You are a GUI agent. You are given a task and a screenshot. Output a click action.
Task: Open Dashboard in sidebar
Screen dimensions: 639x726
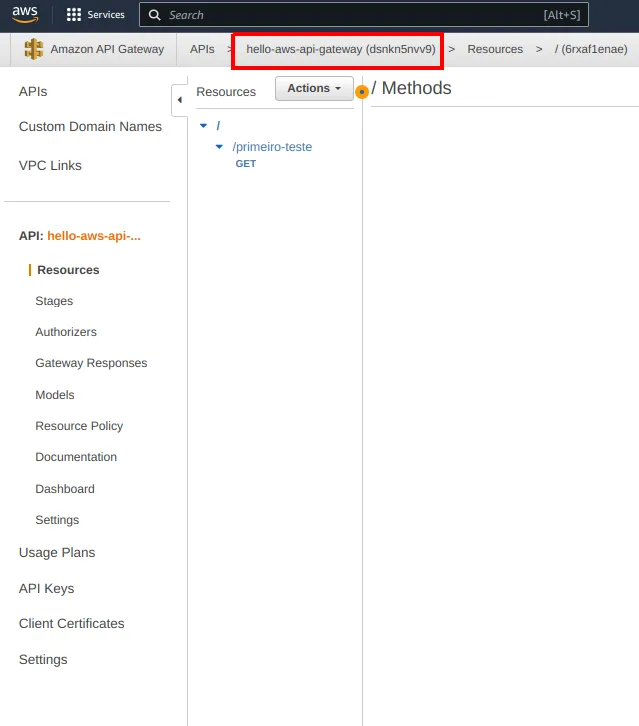(65, 489)
